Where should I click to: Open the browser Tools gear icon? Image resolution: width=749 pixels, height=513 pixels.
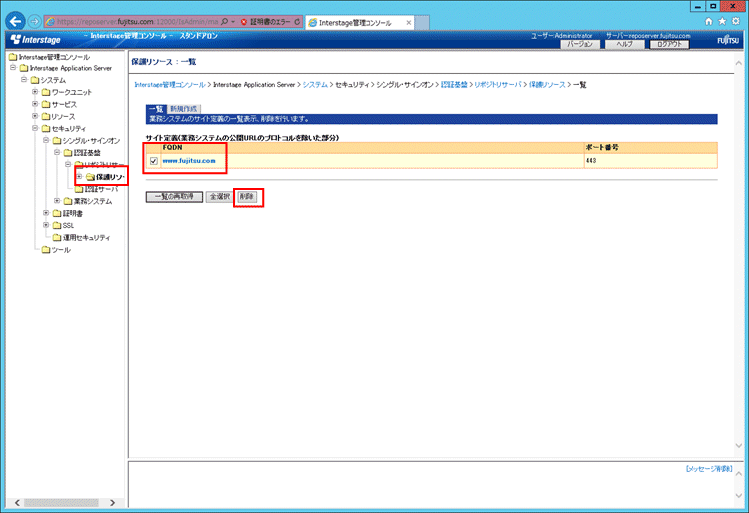coord(736,21)
